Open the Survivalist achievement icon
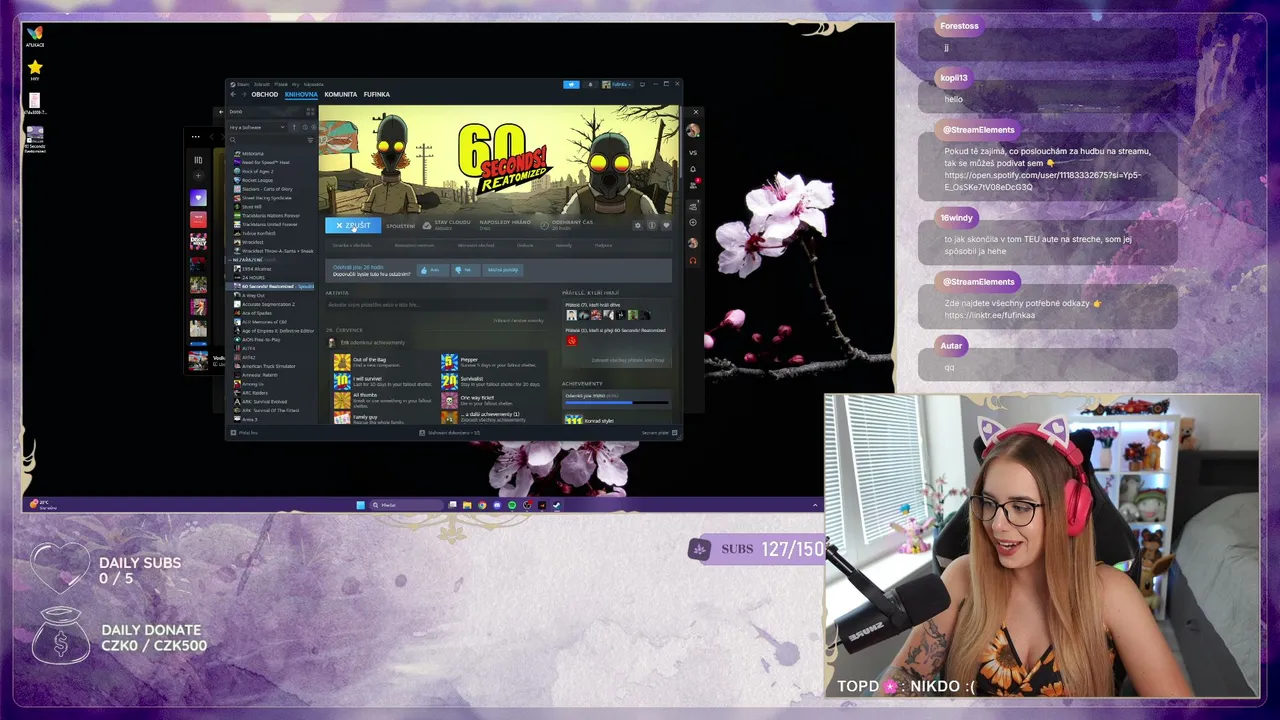The width and height of the screenshot is (1280, 720). coord(450,381)
